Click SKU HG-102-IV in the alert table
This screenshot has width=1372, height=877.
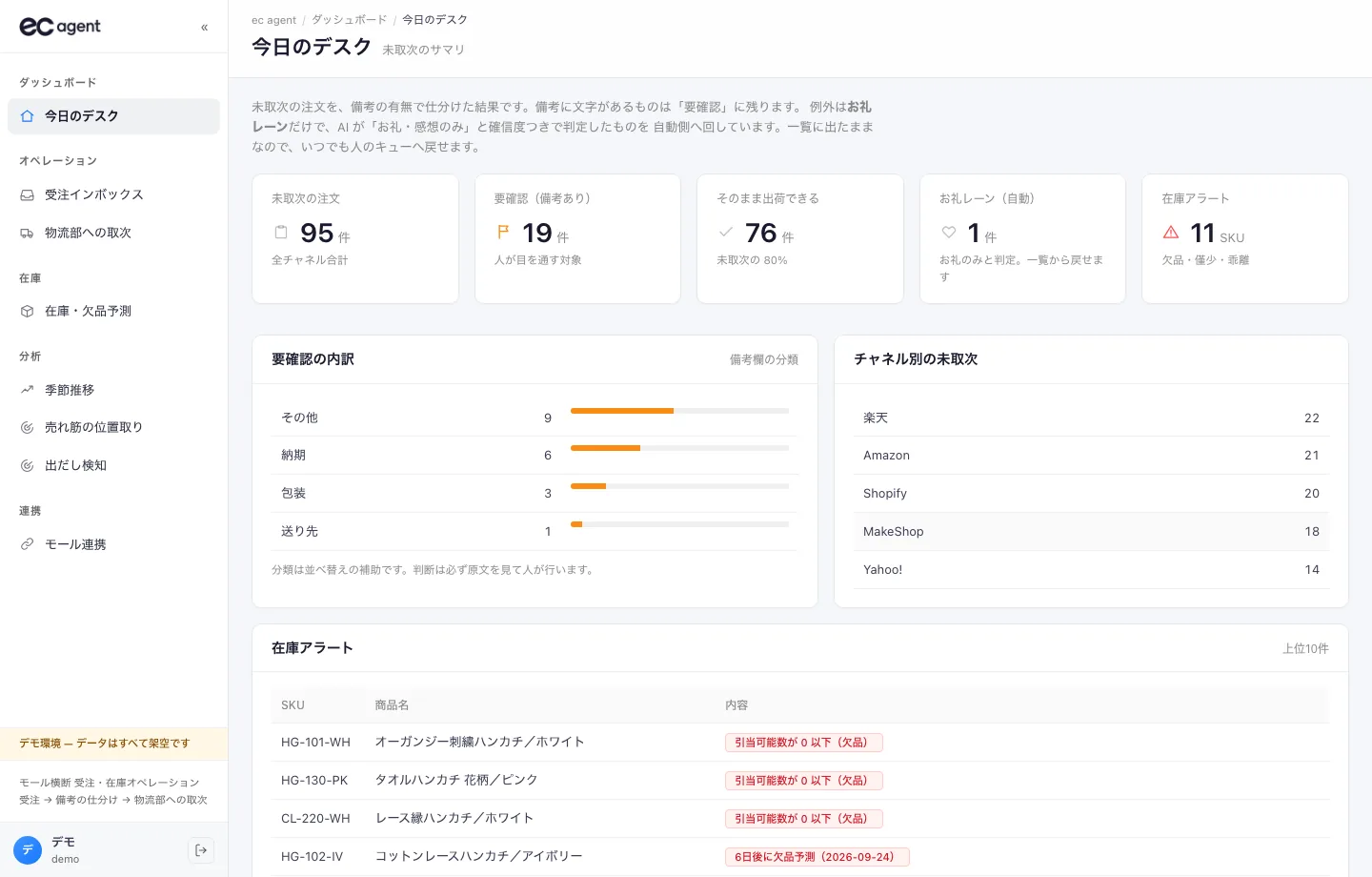tap(312, 857)
